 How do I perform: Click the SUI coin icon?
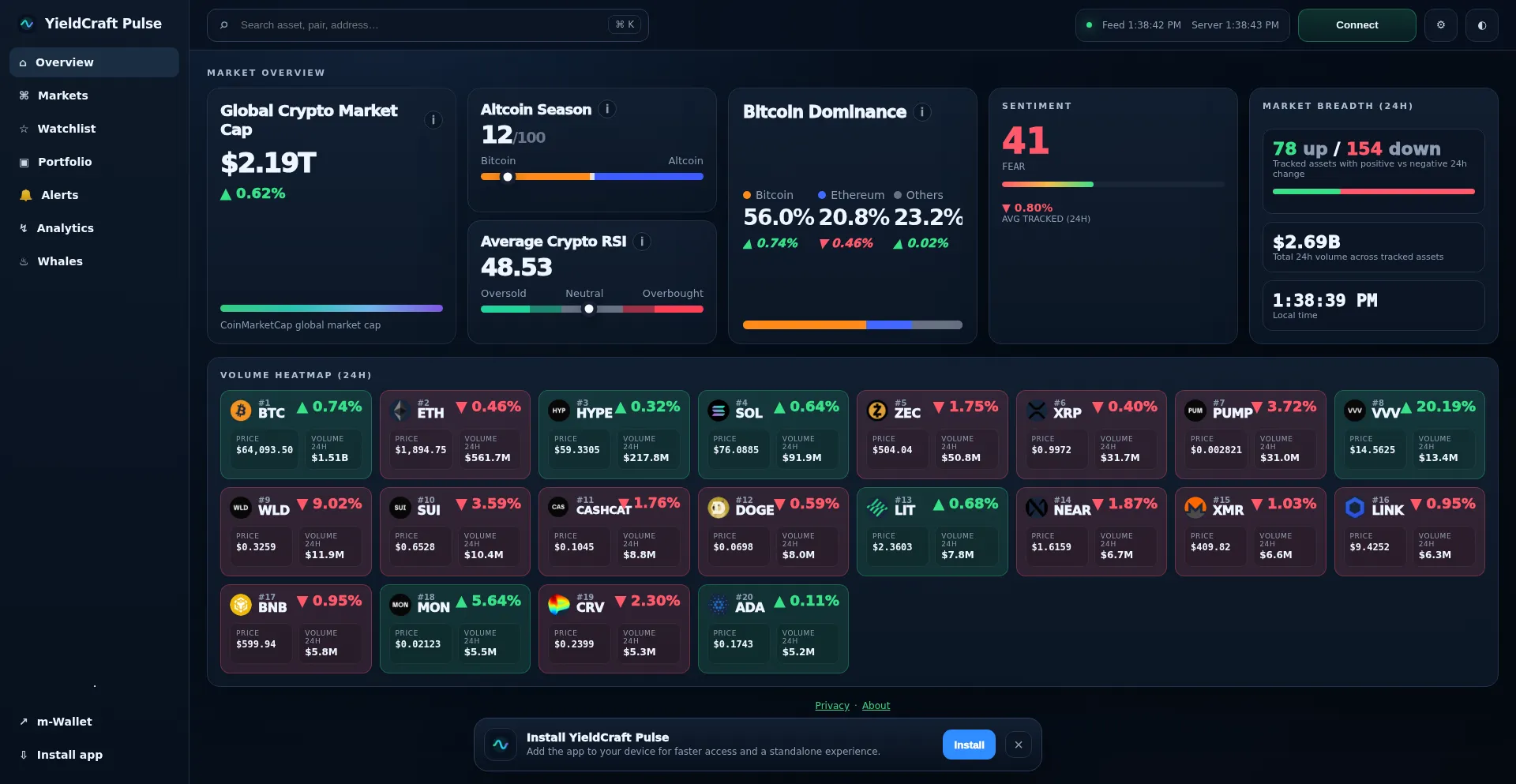(400, 507)
